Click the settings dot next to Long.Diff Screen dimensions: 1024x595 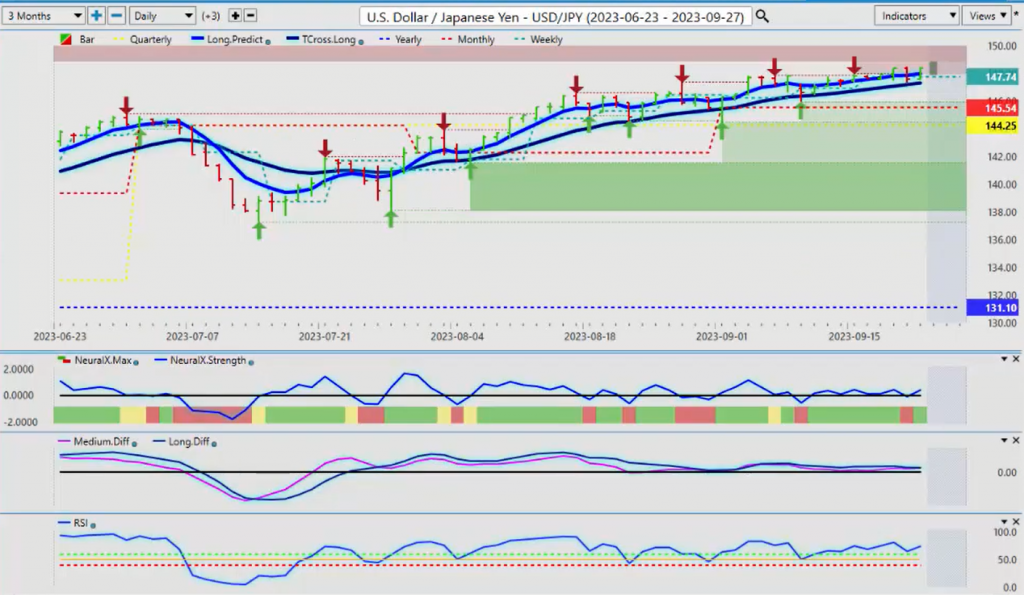214,443
